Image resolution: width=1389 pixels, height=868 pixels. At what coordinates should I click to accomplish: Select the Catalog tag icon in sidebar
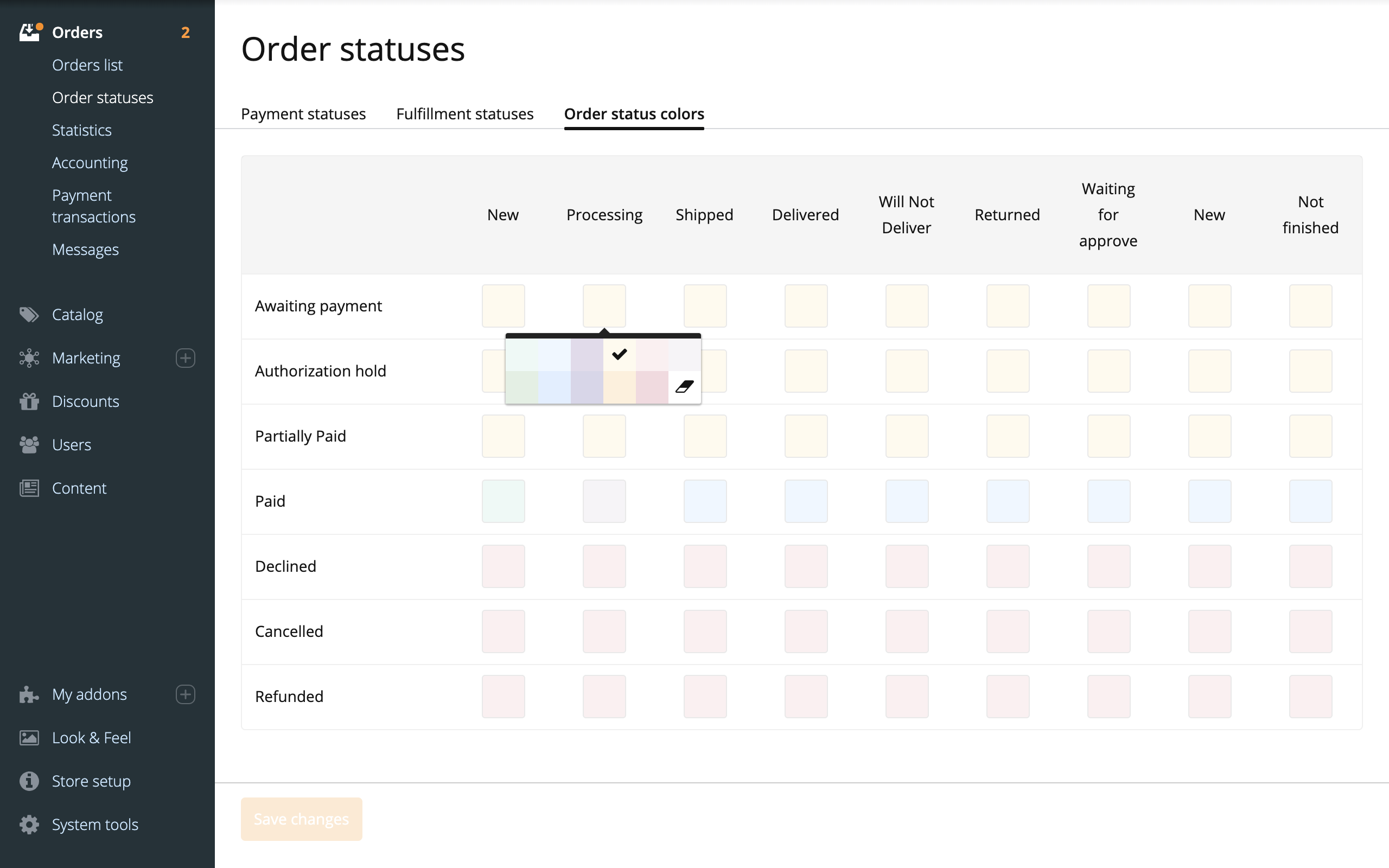click(29, 315)
